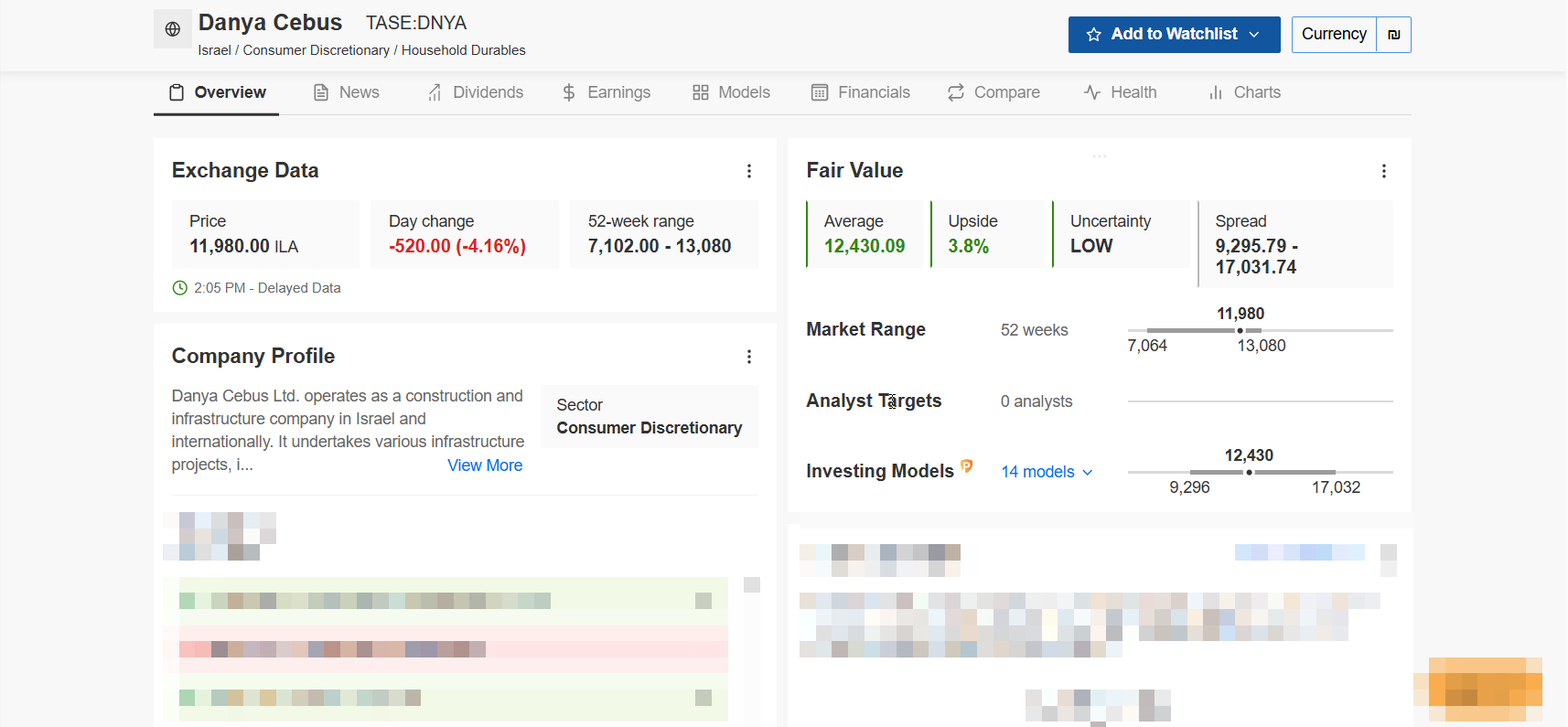The width and height of the screenshot is (1568, 727).
Task: Click the dollar sign icon by Earnings
Action: [x=569, y=92]
